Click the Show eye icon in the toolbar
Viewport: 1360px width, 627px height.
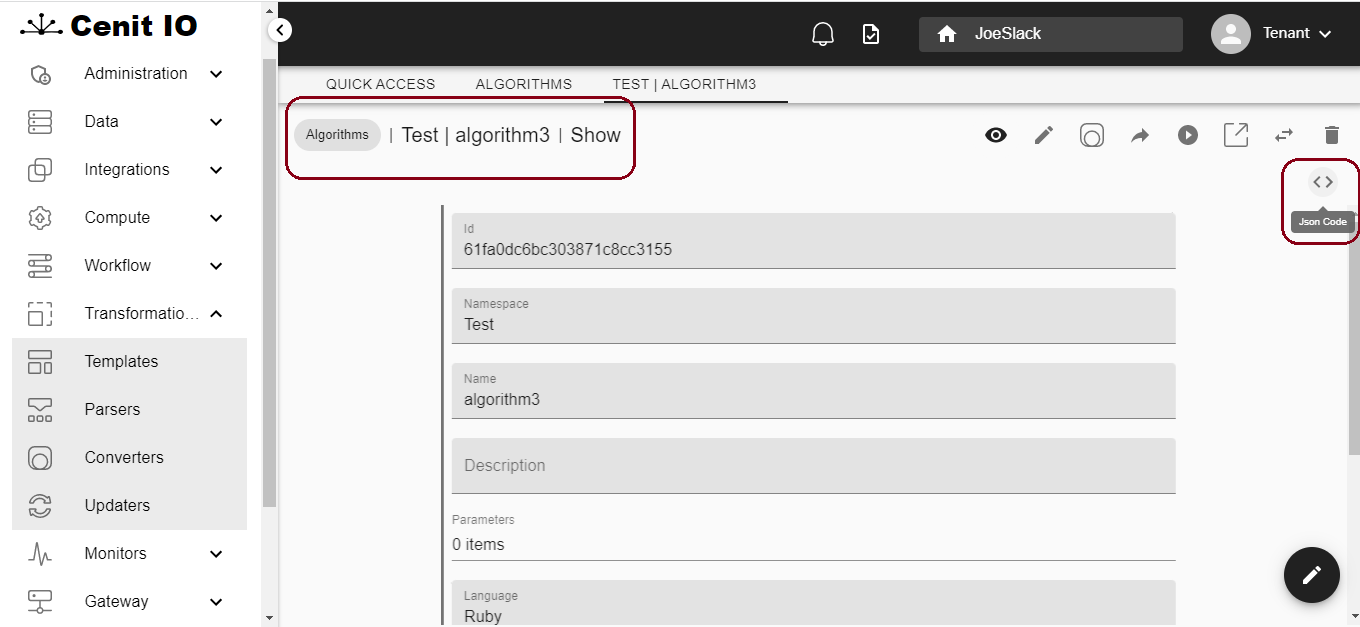pos(996,135)
